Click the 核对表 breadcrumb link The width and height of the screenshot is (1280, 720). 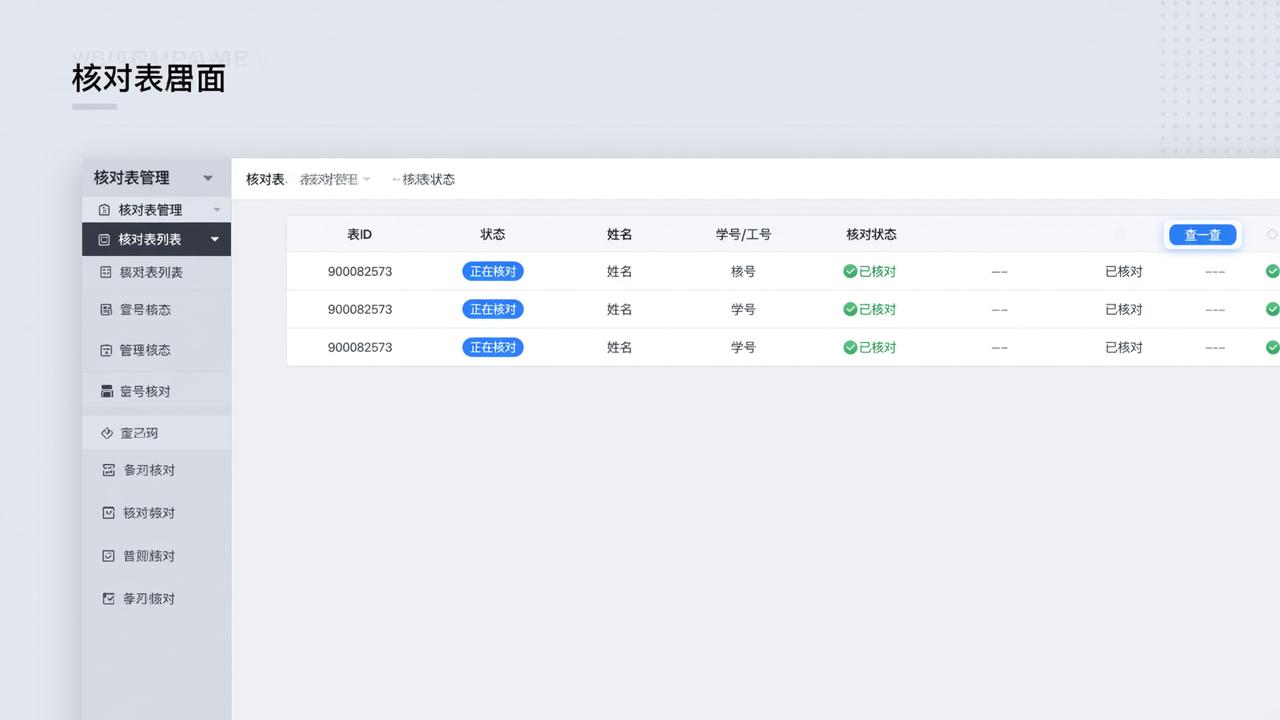click(265, 180)
